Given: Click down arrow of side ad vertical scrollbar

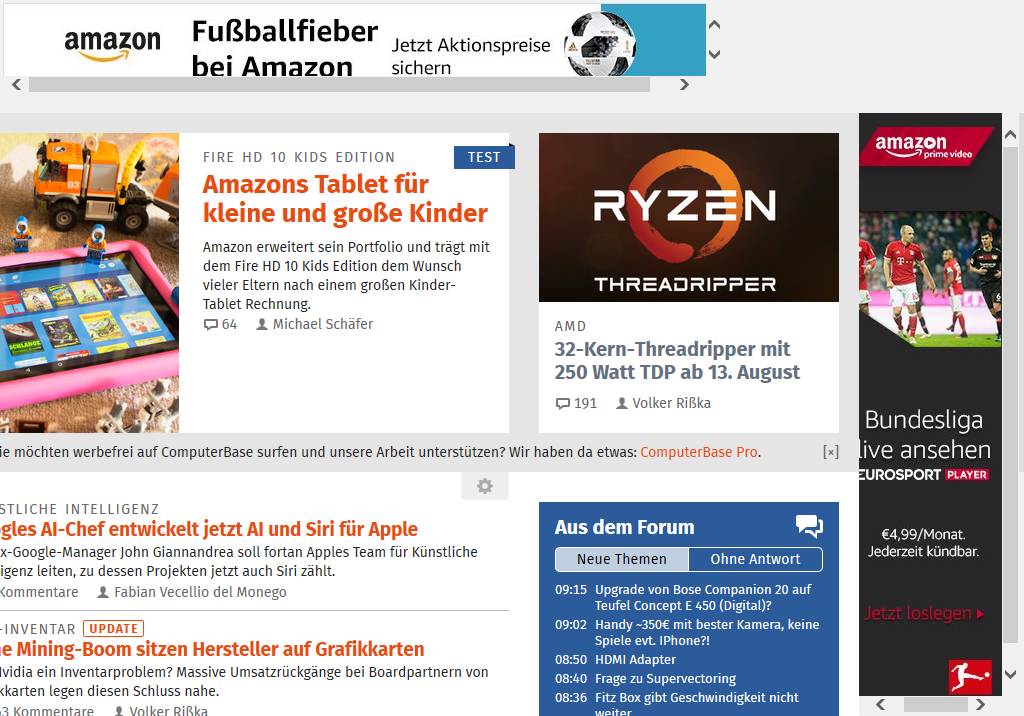Looking at the screenshot, I should click(1010, 674).
